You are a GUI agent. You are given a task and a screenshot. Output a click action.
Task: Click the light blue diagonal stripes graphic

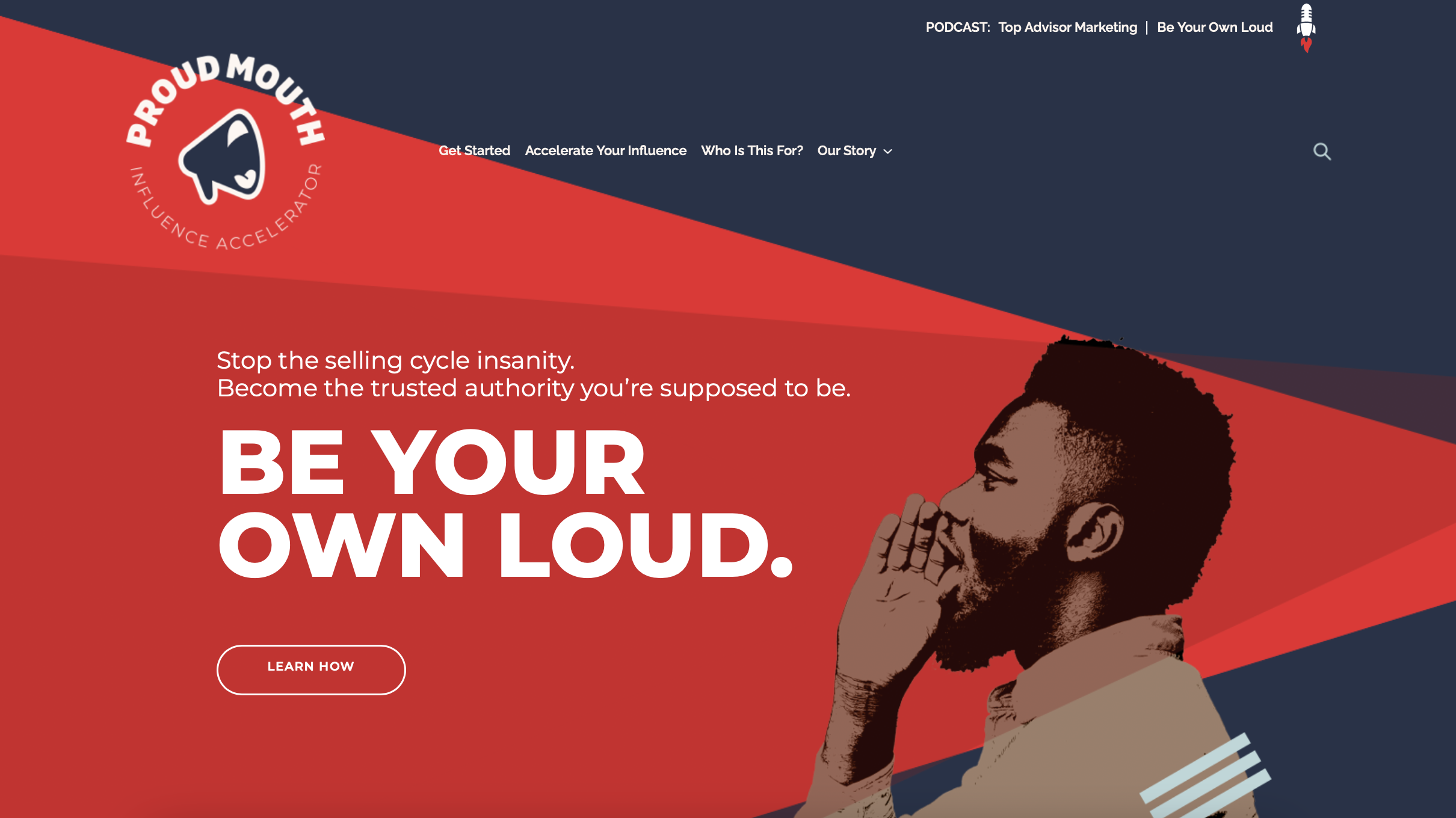1206,776
